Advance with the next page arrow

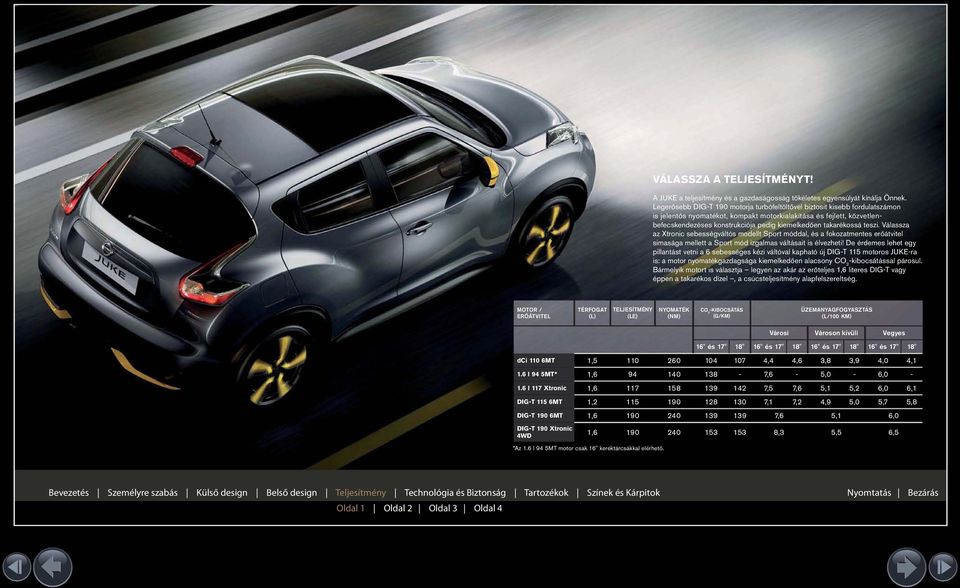(906, 567)
